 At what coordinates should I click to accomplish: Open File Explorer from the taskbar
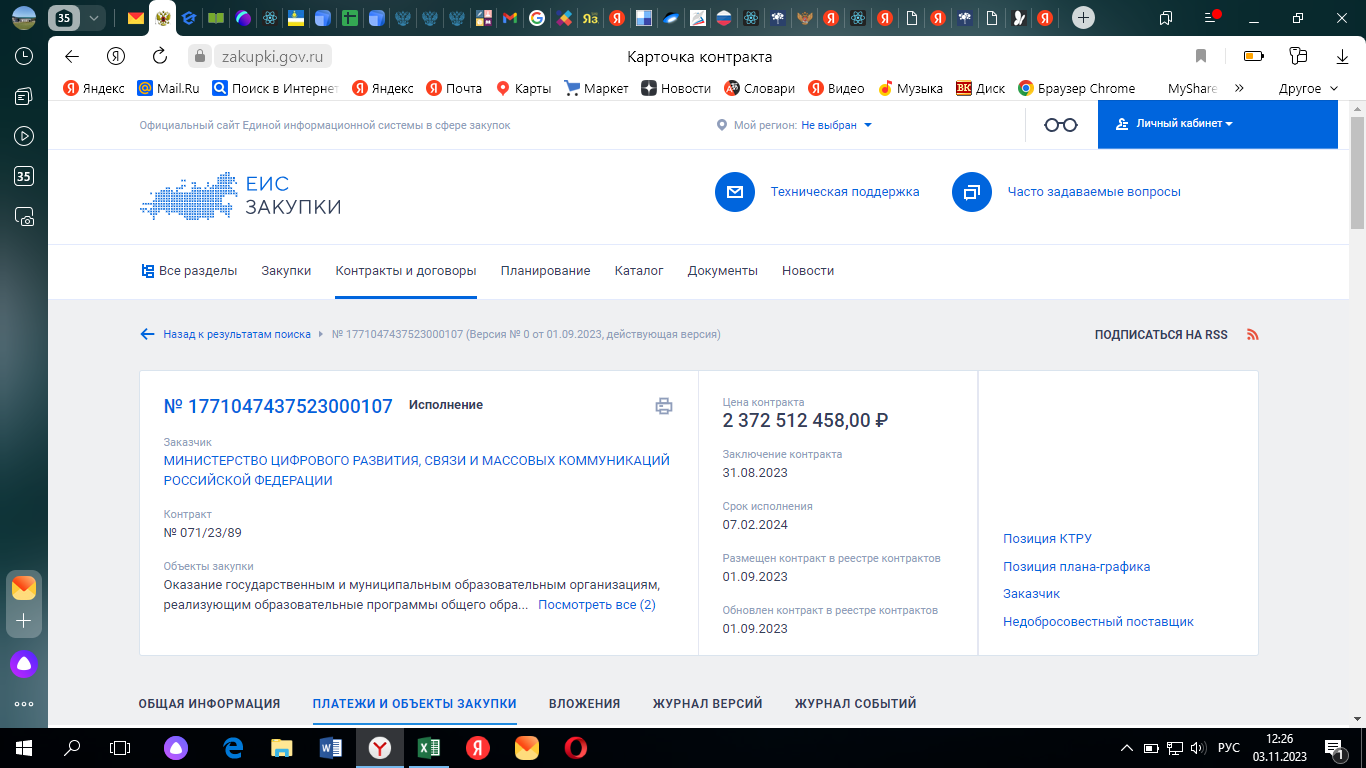tap(282, 747)
